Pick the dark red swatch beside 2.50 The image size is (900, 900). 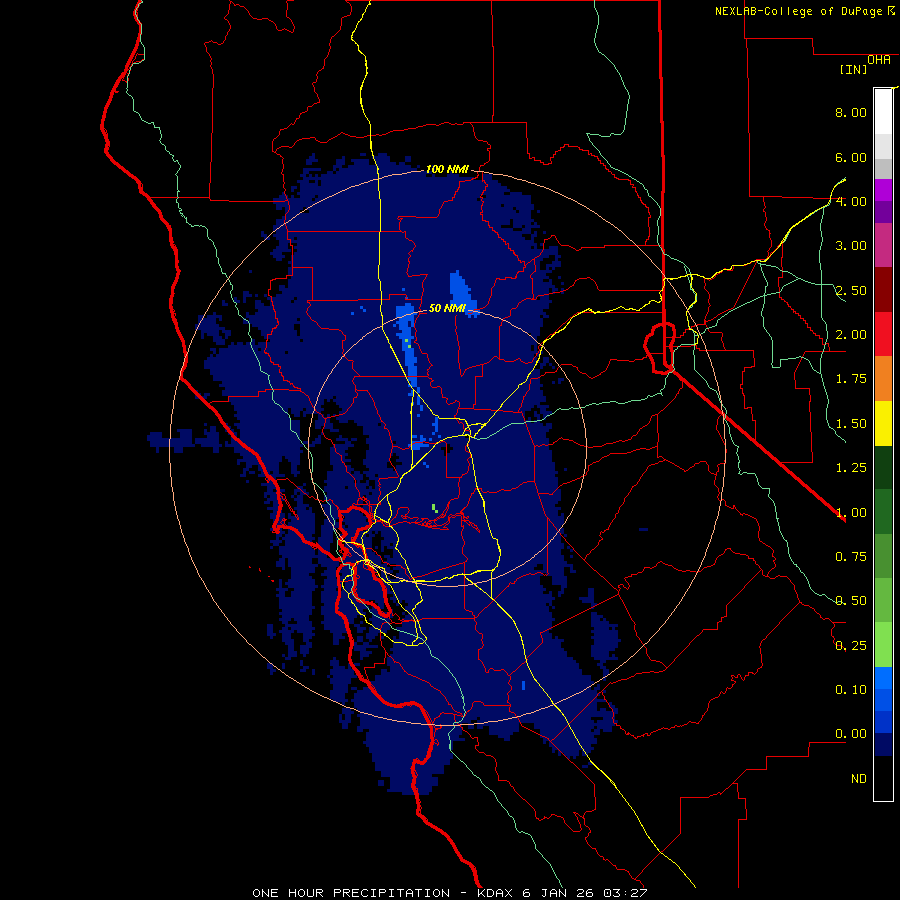point(883,290)
